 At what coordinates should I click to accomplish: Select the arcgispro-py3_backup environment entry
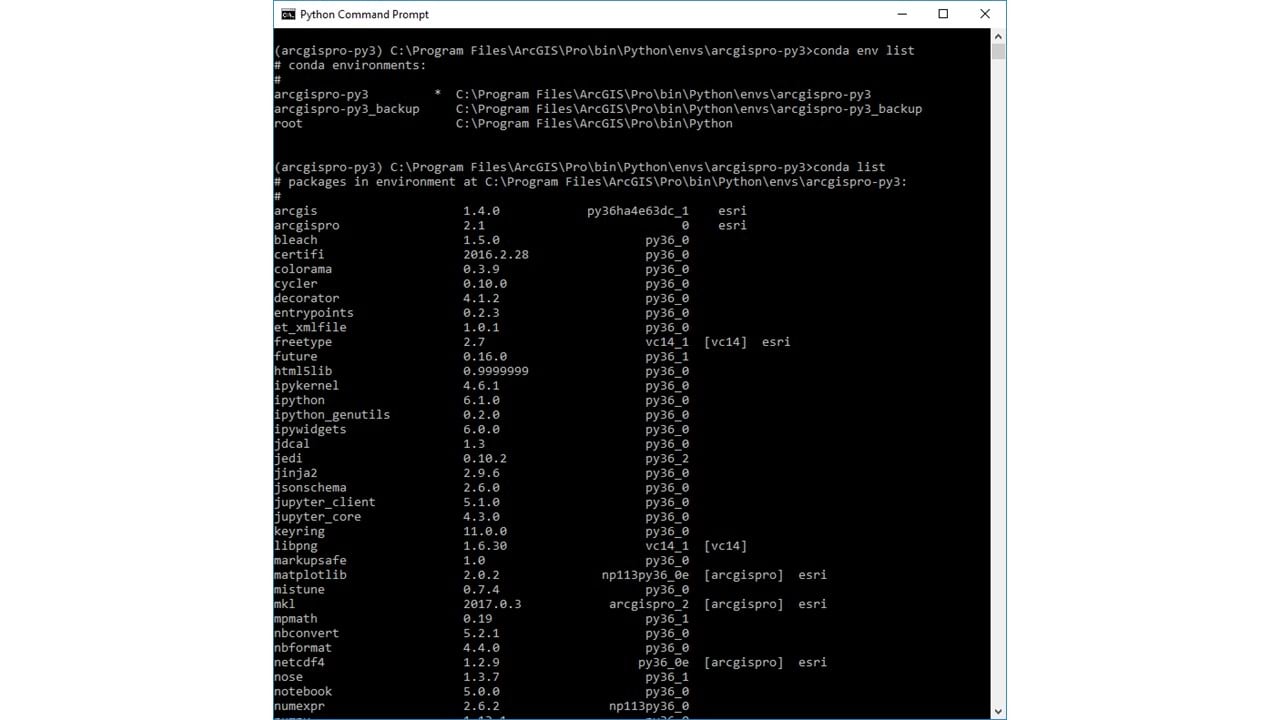[346, 109]
